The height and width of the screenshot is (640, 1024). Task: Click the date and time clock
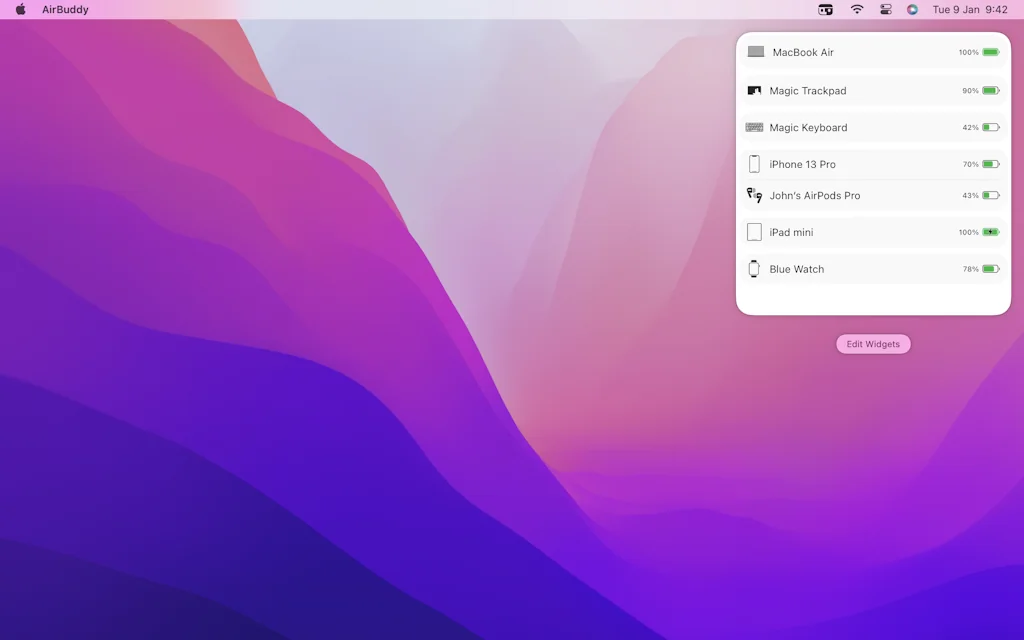click(x=969, y=10)
